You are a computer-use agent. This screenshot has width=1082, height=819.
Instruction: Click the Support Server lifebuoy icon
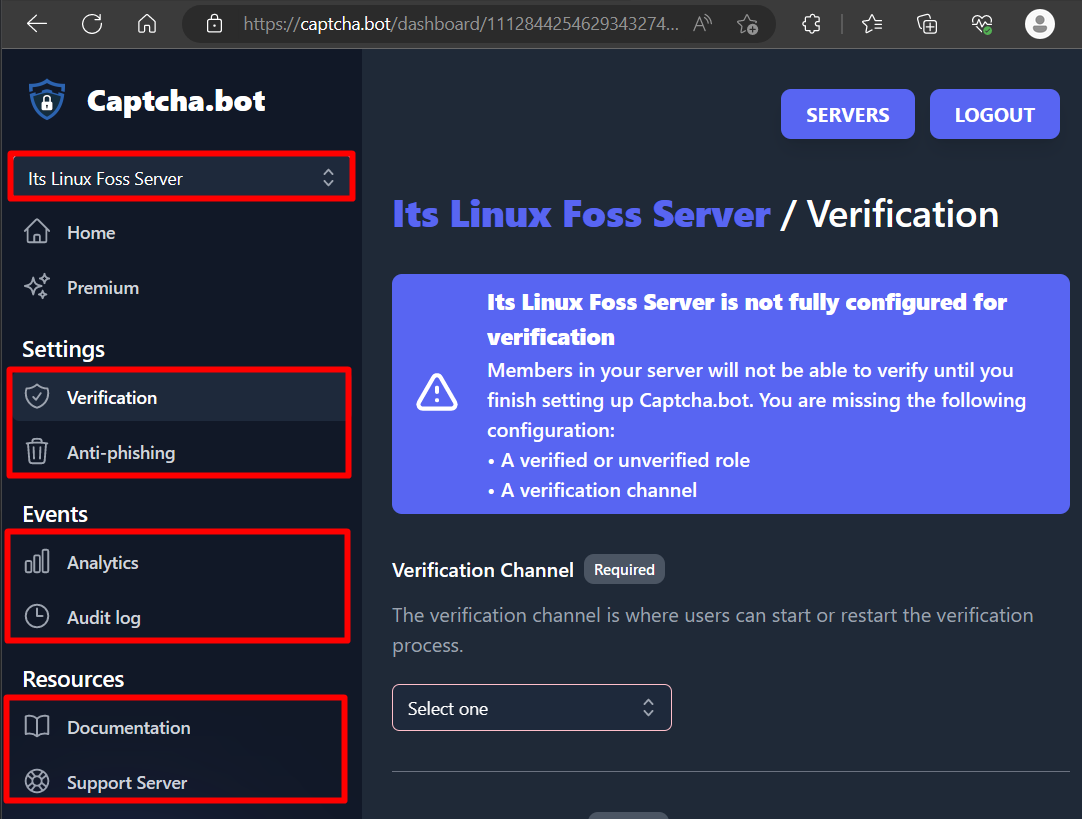[x=37, y=781]
